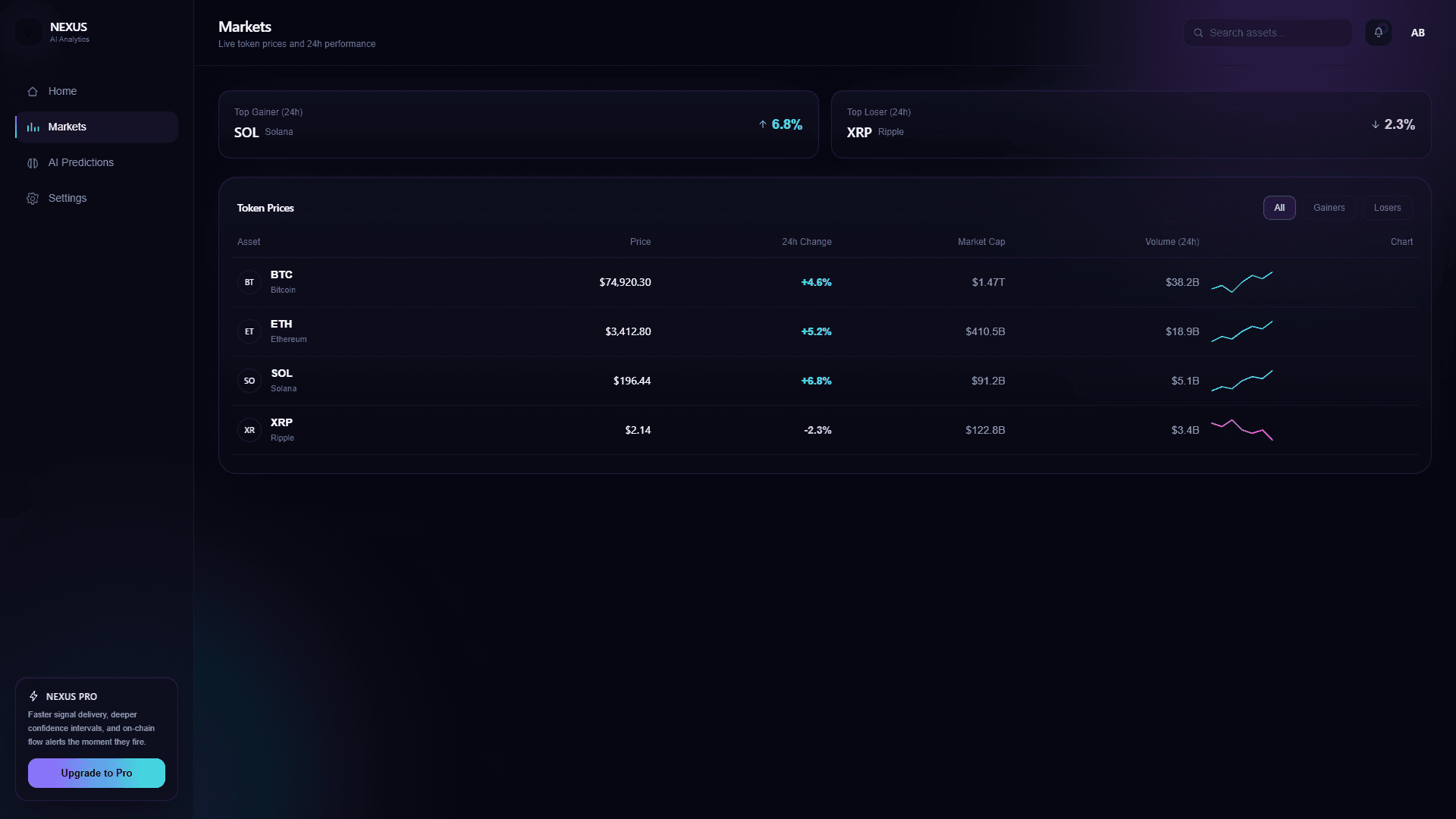Click the $38.2B volume value
This screenshot has height=819, width=1456.
click(x=1182, y=282)
